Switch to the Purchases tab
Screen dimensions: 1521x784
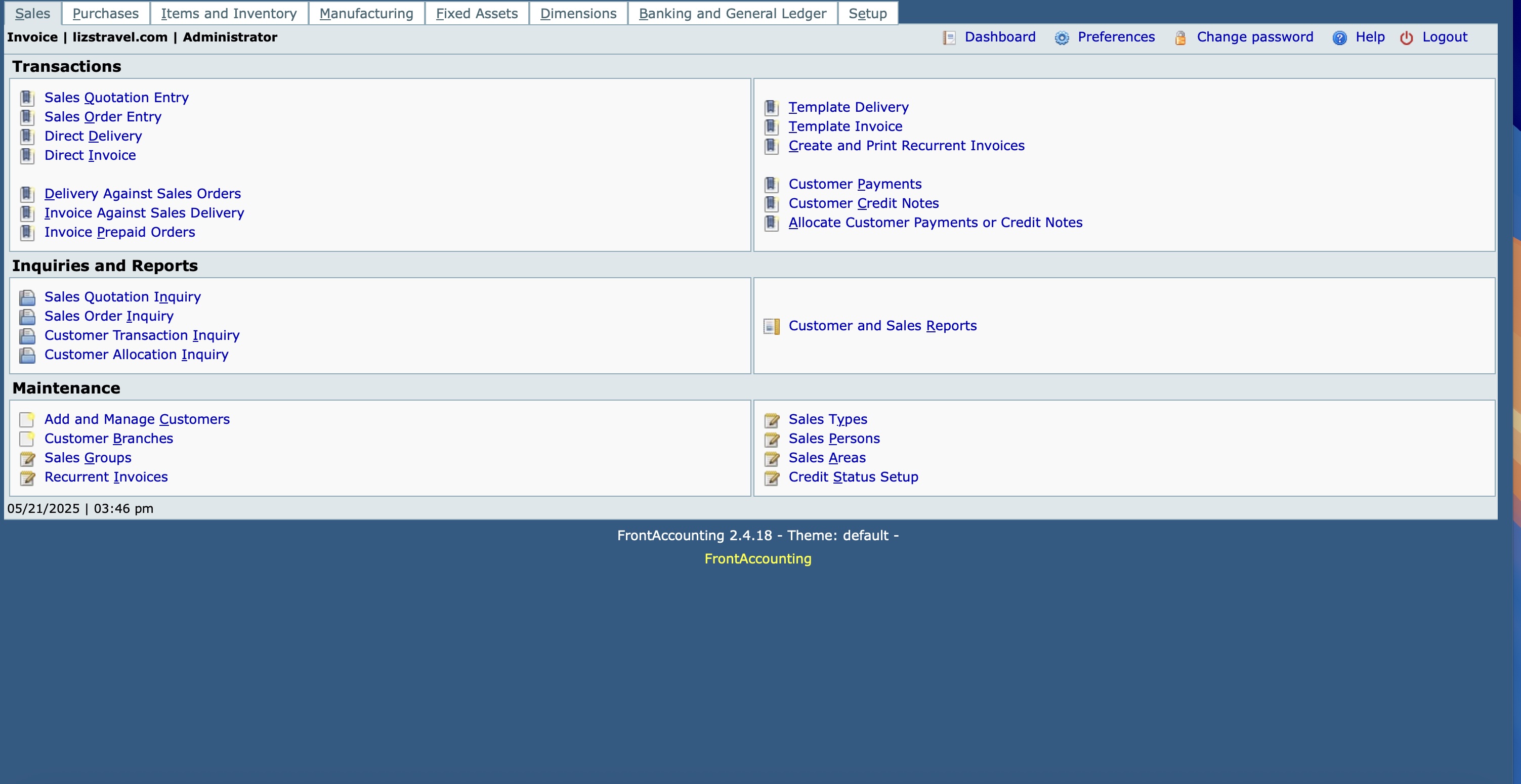104,13
